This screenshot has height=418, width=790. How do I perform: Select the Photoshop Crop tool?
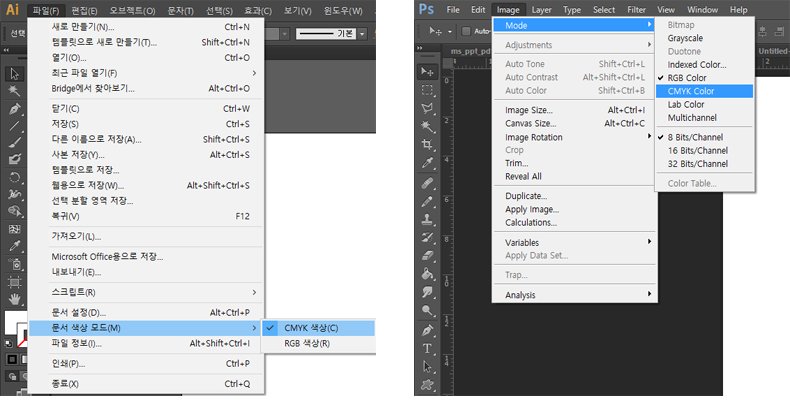click(x=427, y=145)
